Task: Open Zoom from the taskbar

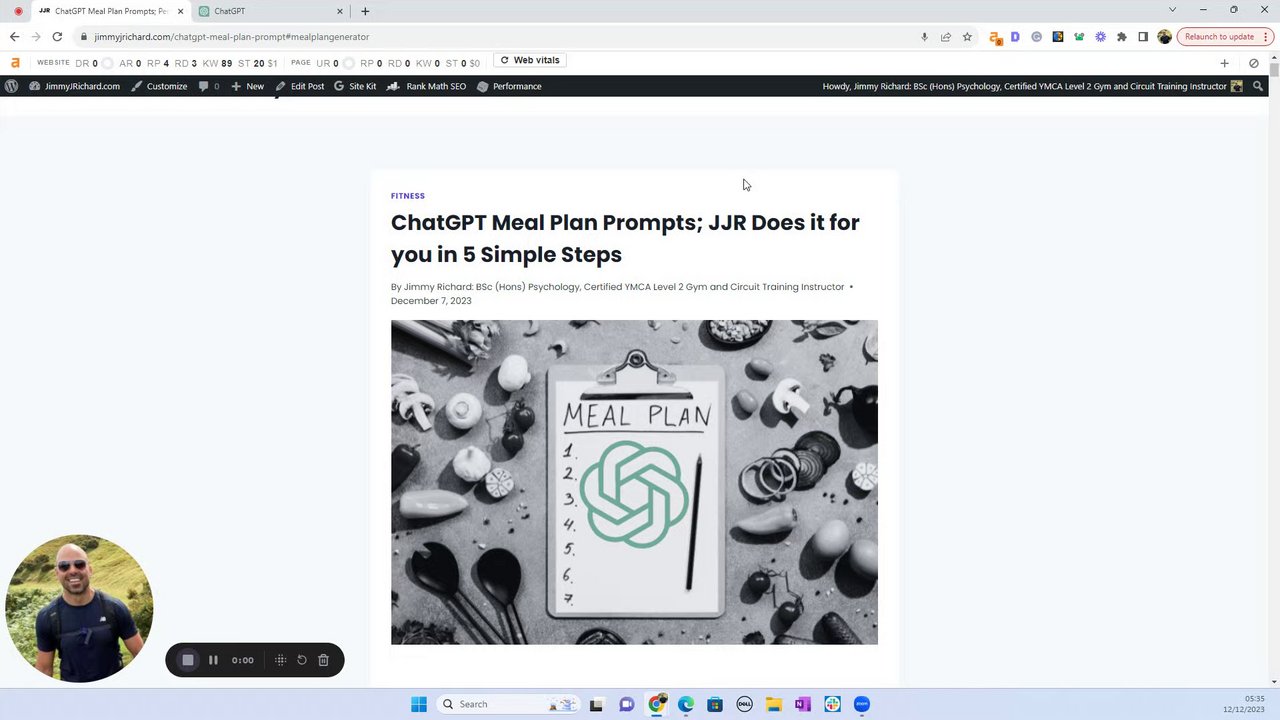Action: click(862, 704)
